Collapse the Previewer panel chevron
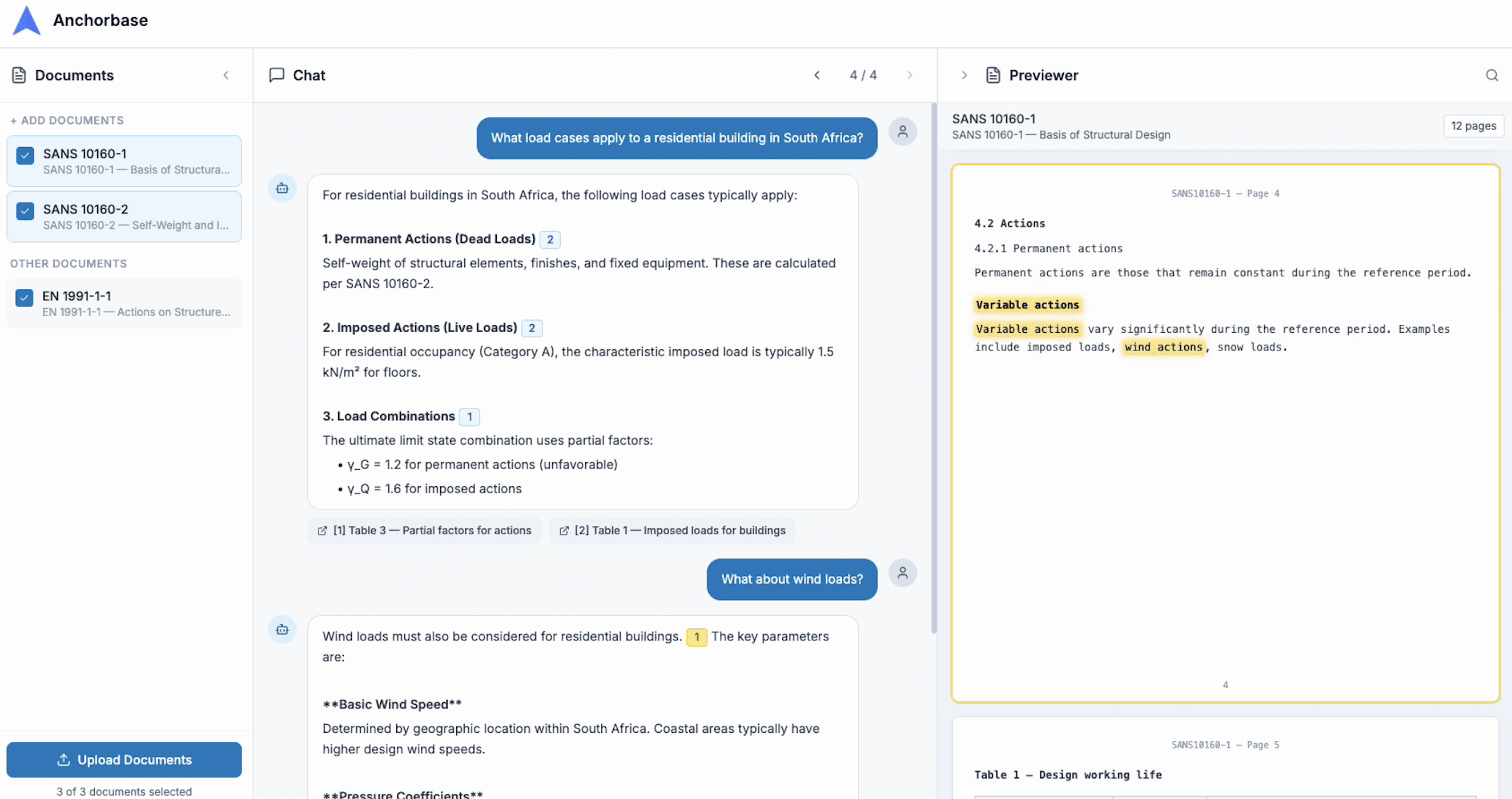This screenshot has width=1512, height=799. click(x=964, y=75)
